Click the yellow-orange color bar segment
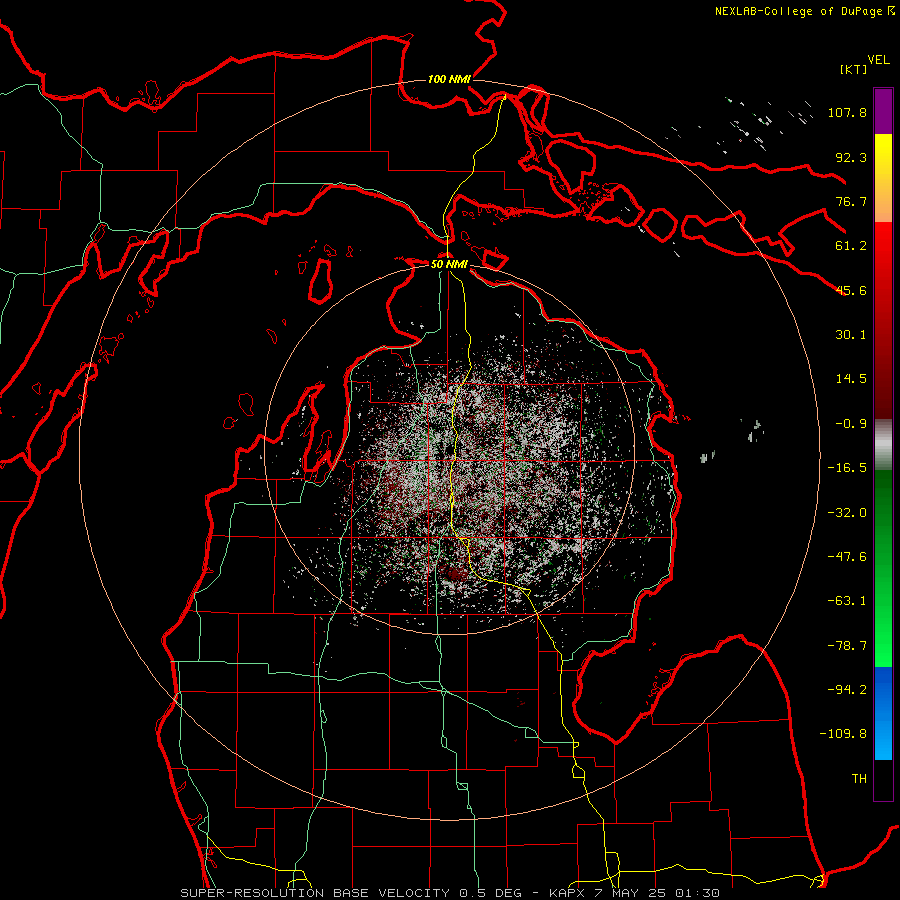This screenshot has width=900, height=900. (883, 178)
